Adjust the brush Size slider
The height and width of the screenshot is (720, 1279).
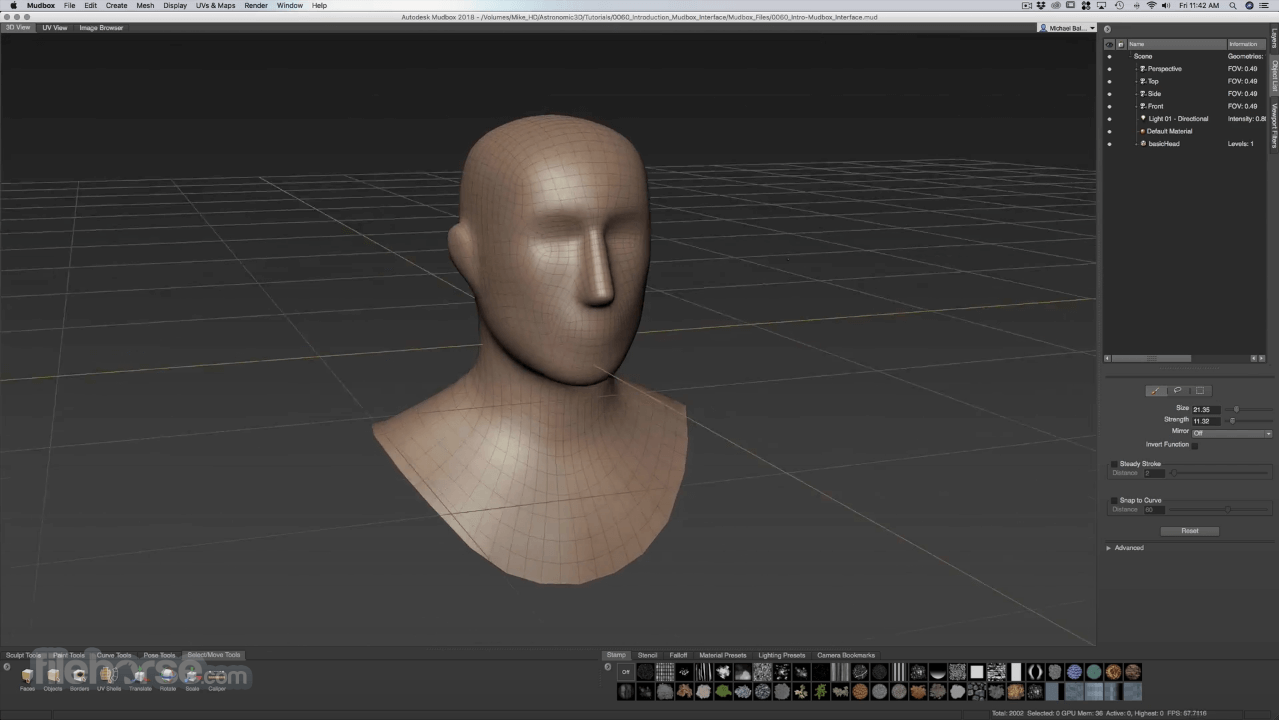(x=1236, y=409)
